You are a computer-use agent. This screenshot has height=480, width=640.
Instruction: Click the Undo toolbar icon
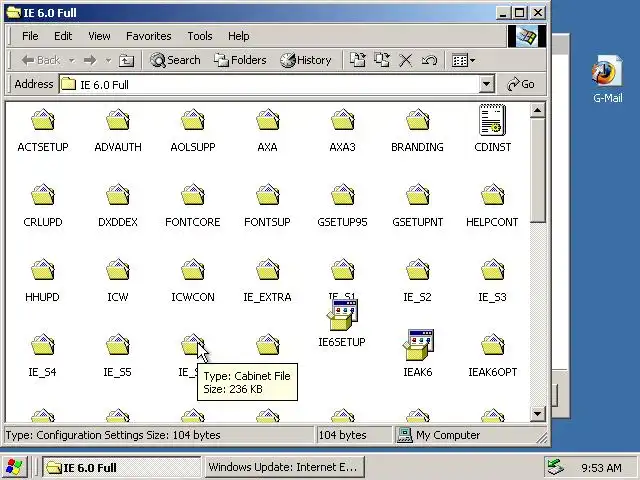pos(429,60)
